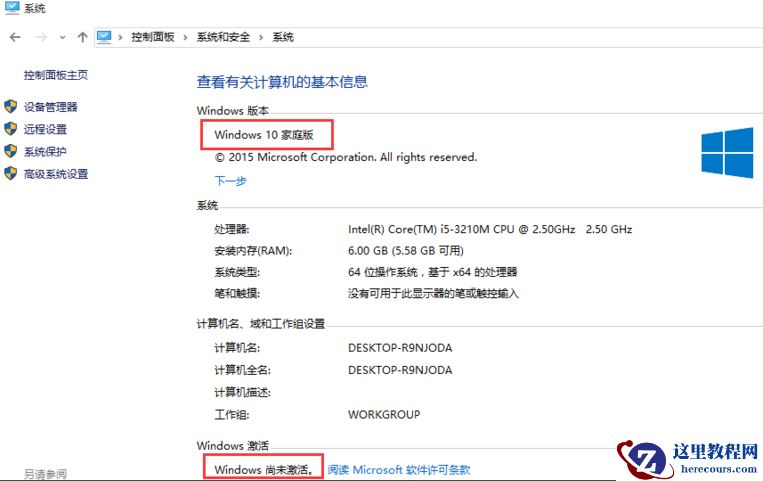Image resolution: width=763 pixels, height=481 pixels.
Task: Select the processor value Intel Core i5-3210M
Action: pyautogui.click(x=490, y=229)
